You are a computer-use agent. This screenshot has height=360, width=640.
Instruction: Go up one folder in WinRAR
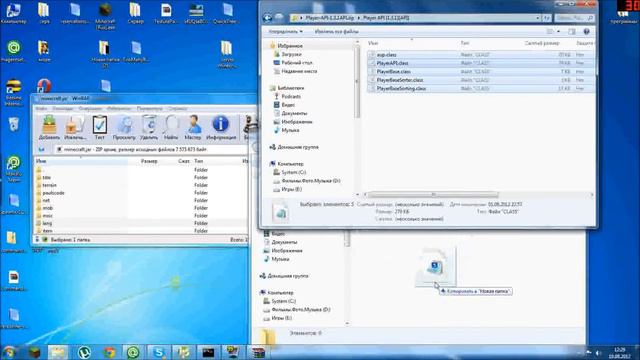point(41,150)
